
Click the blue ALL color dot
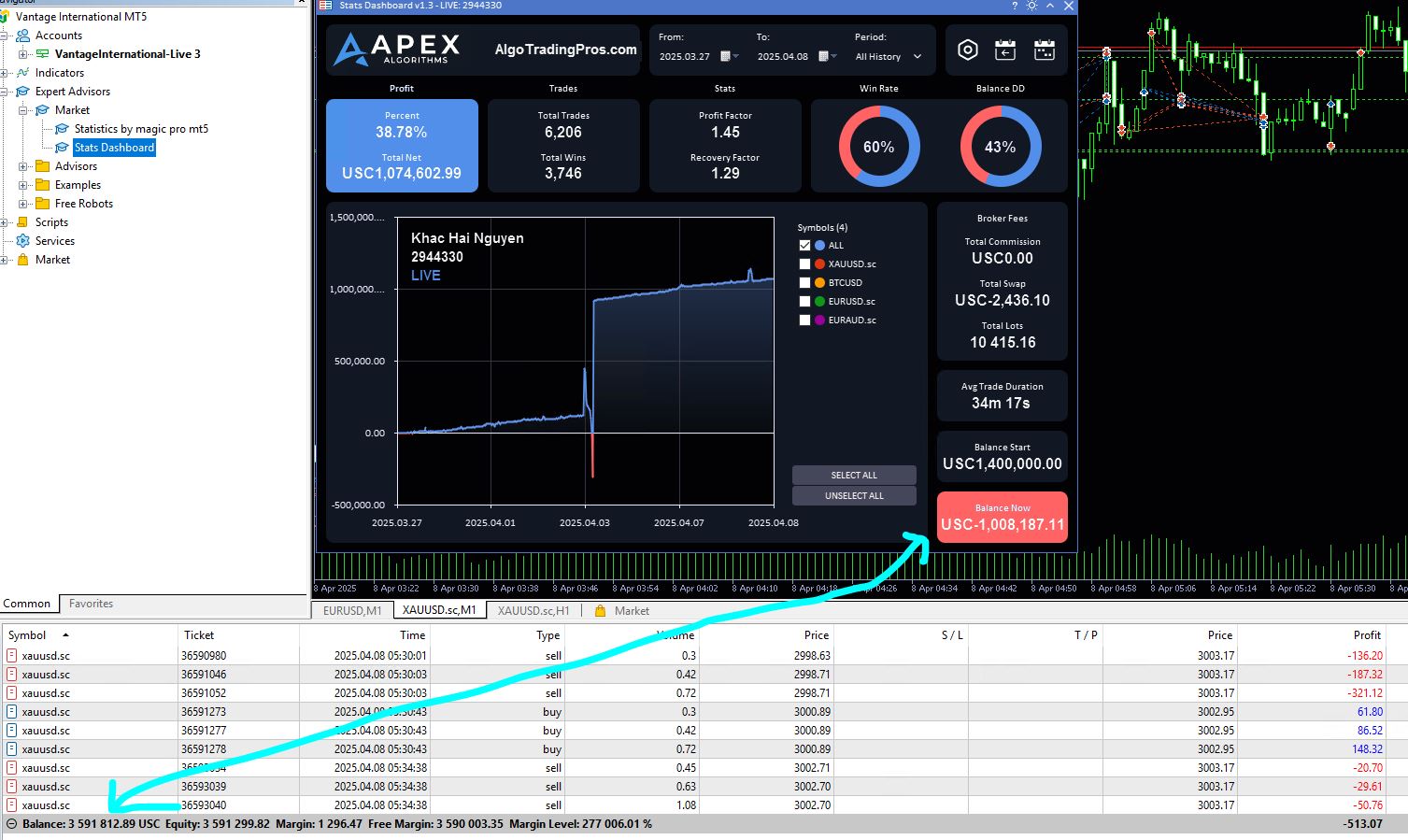(x=820, y=246)
